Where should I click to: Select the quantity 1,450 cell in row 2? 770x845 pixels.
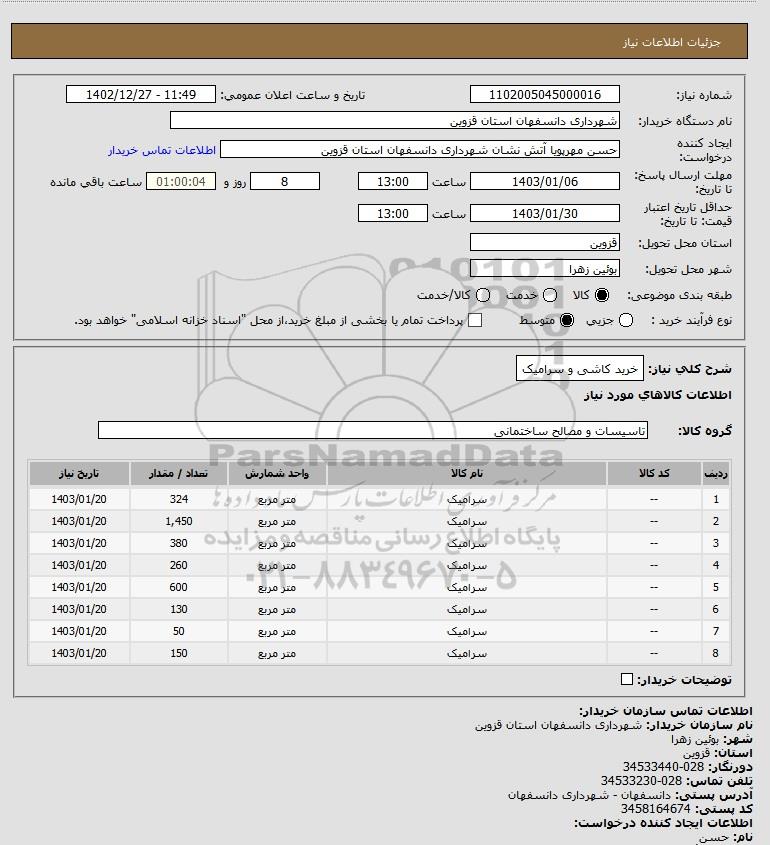click(x=179, y=521)
